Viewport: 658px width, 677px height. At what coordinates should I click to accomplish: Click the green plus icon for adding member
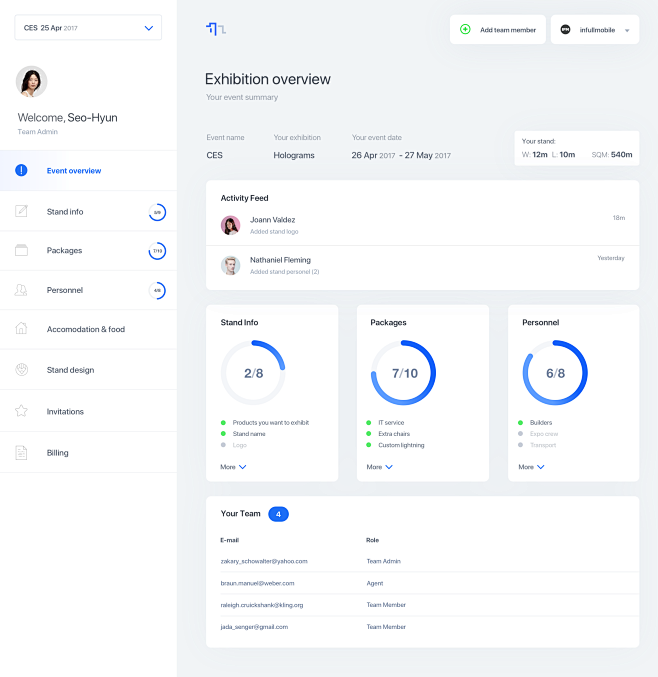465,30
